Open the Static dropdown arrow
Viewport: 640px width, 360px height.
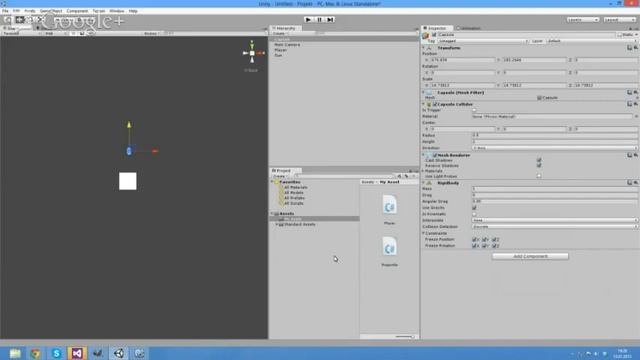(636, 35)
